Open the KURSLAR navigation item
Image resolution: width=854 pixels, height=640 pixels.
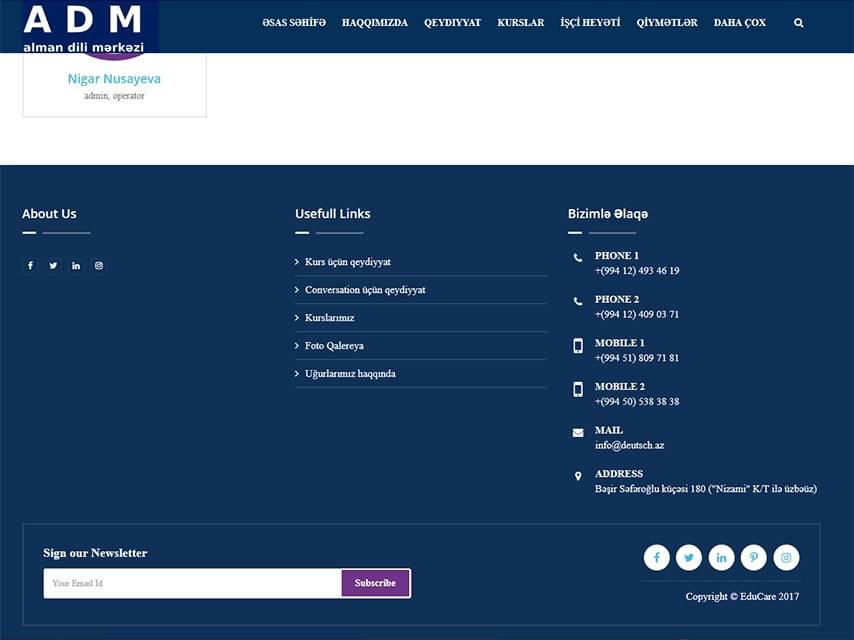[520, 23]
